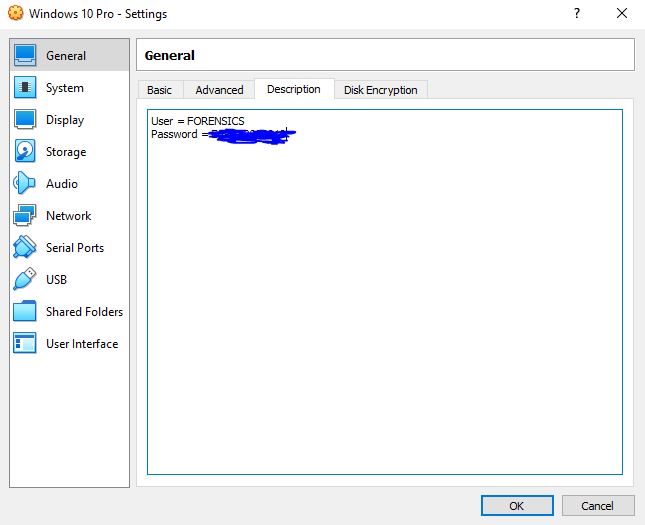Viewport: 645px width, 525px height.
Task: Select the Network computers icon
Action: pyautogui.click(x=24, y=215)
